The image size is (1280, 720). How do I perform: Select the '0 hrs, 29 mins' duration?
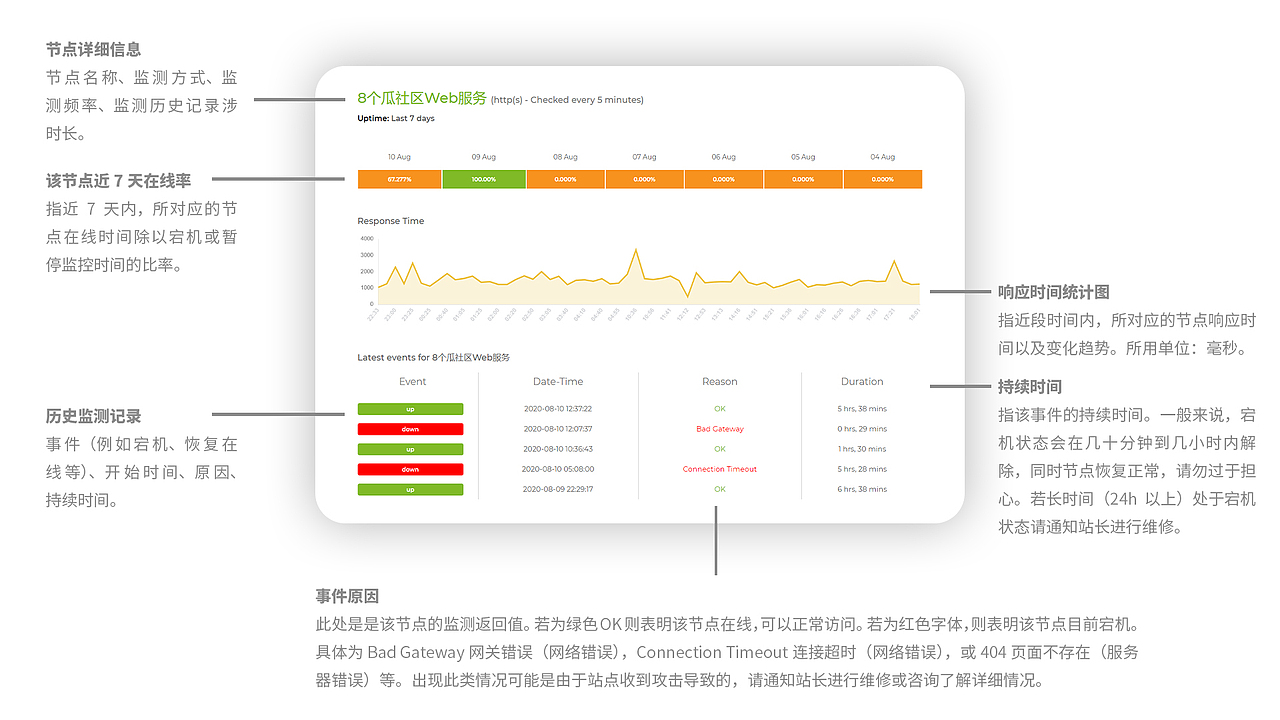tap(862, 429)
